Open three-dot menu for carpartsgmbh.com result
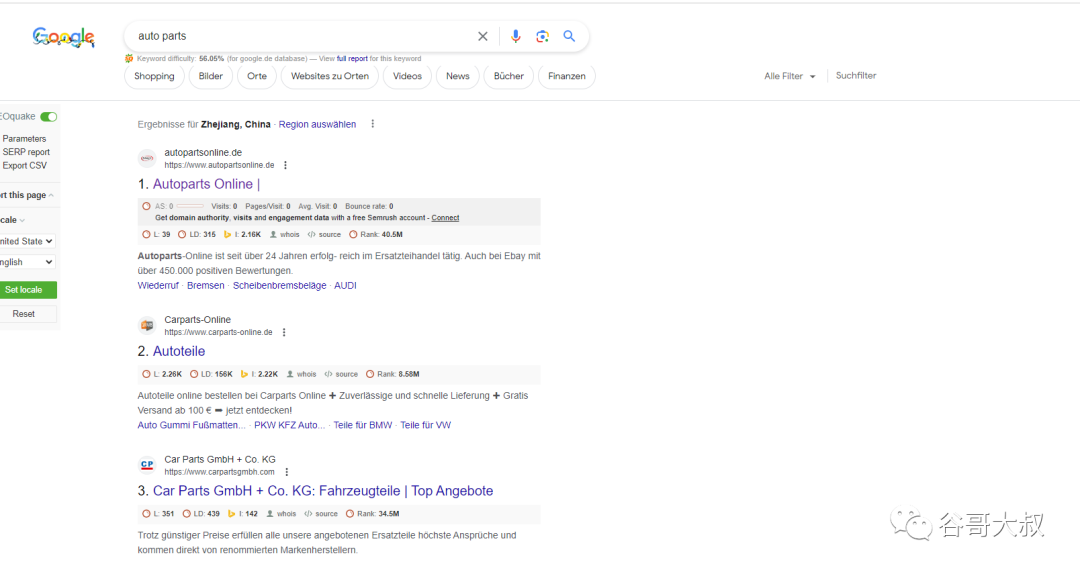Image resolution: width=1080 pixels, height=572 pixels. [x=287, y=472]
